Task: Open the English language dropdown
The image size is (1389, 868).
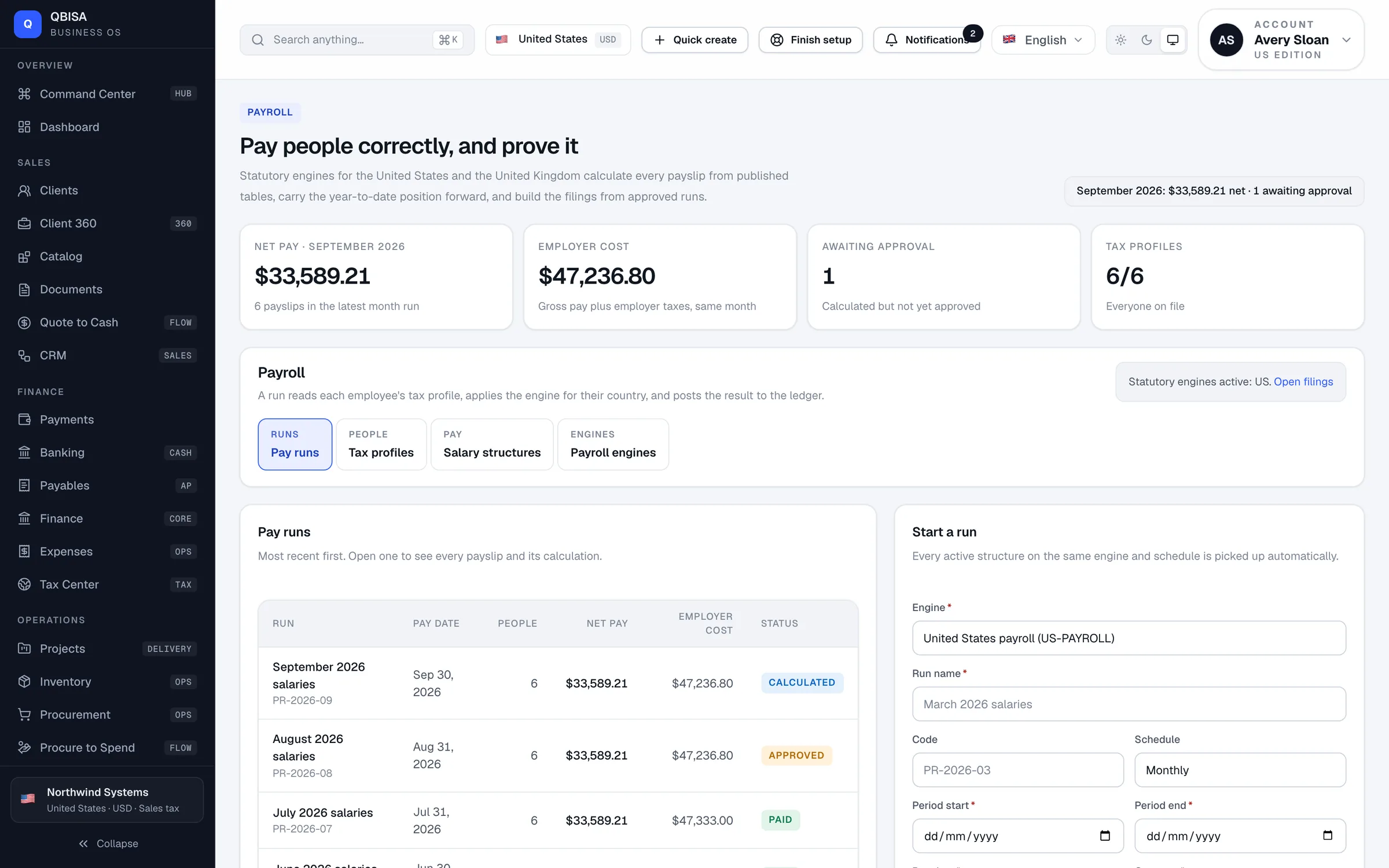Action: (1043, 40)
